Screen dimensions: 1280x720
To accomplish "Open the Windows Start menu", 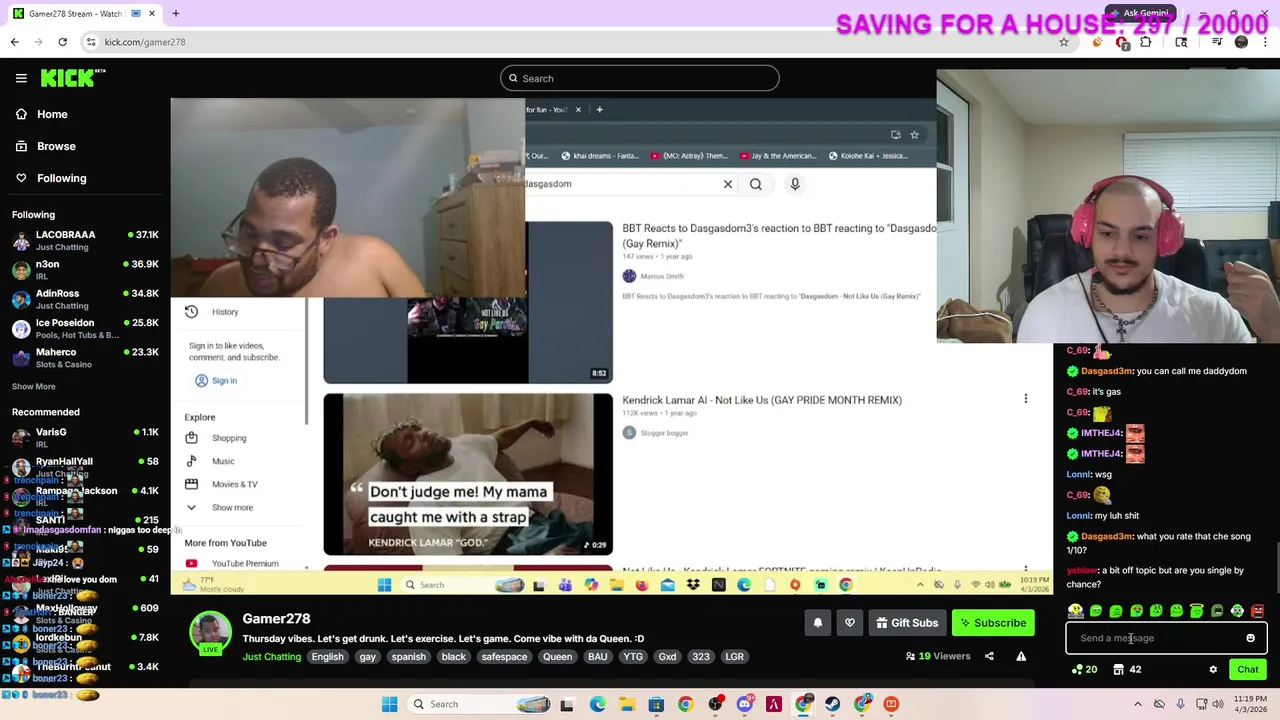I will [389, 704].
